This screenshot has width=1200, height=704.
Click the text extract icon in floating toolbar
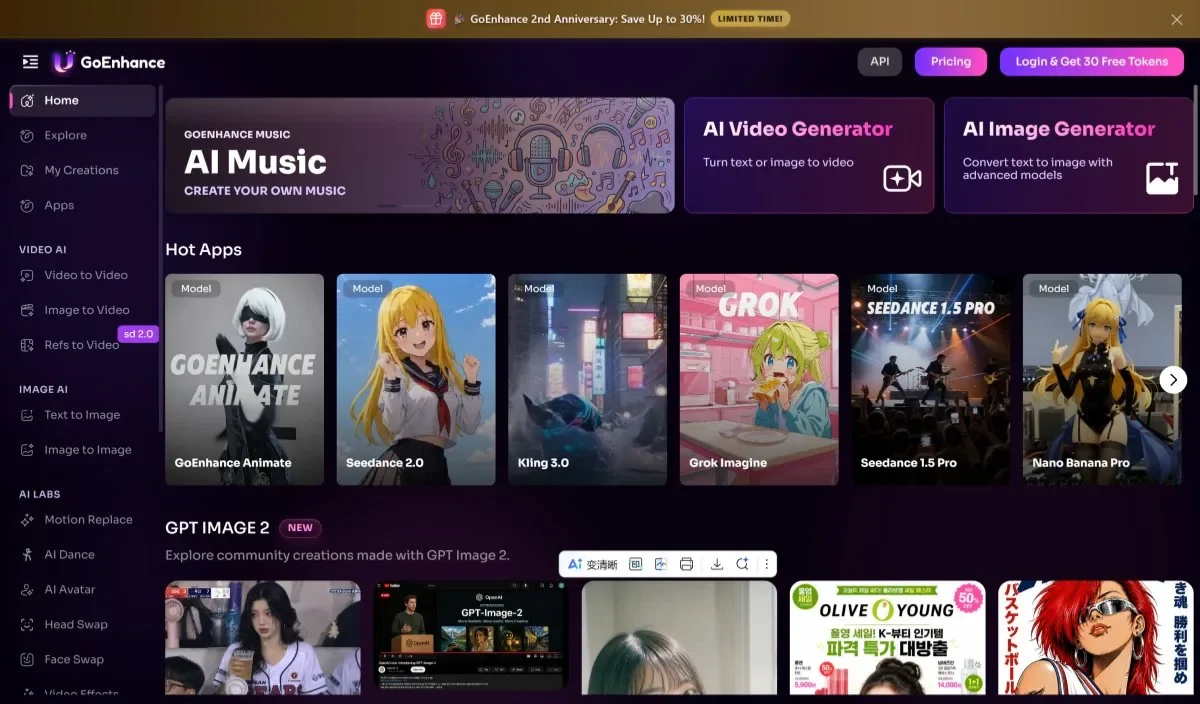tap(636, 564)
